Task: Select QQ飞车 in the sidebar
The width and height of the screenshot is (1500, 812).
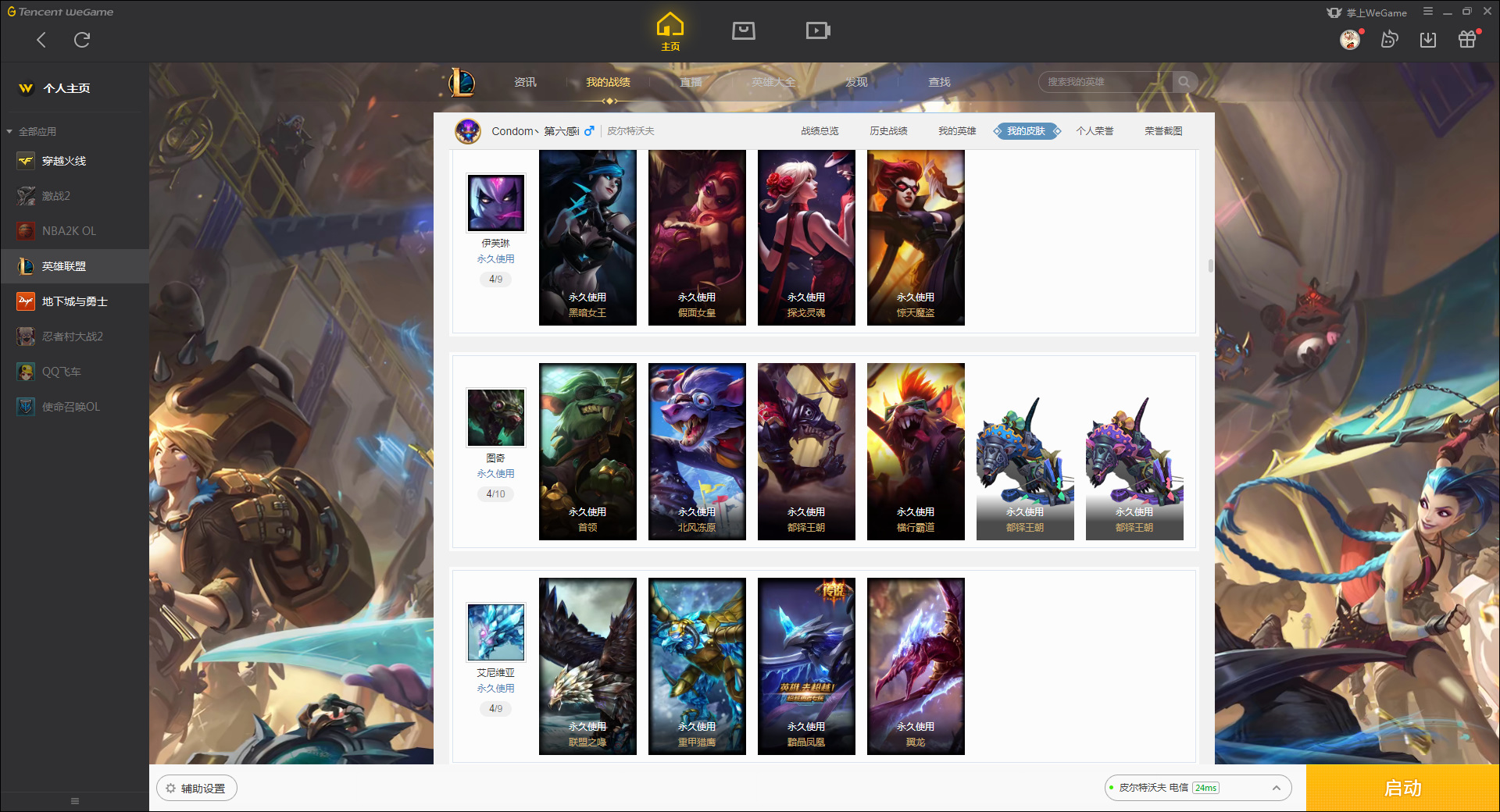Action: point(74,372)
